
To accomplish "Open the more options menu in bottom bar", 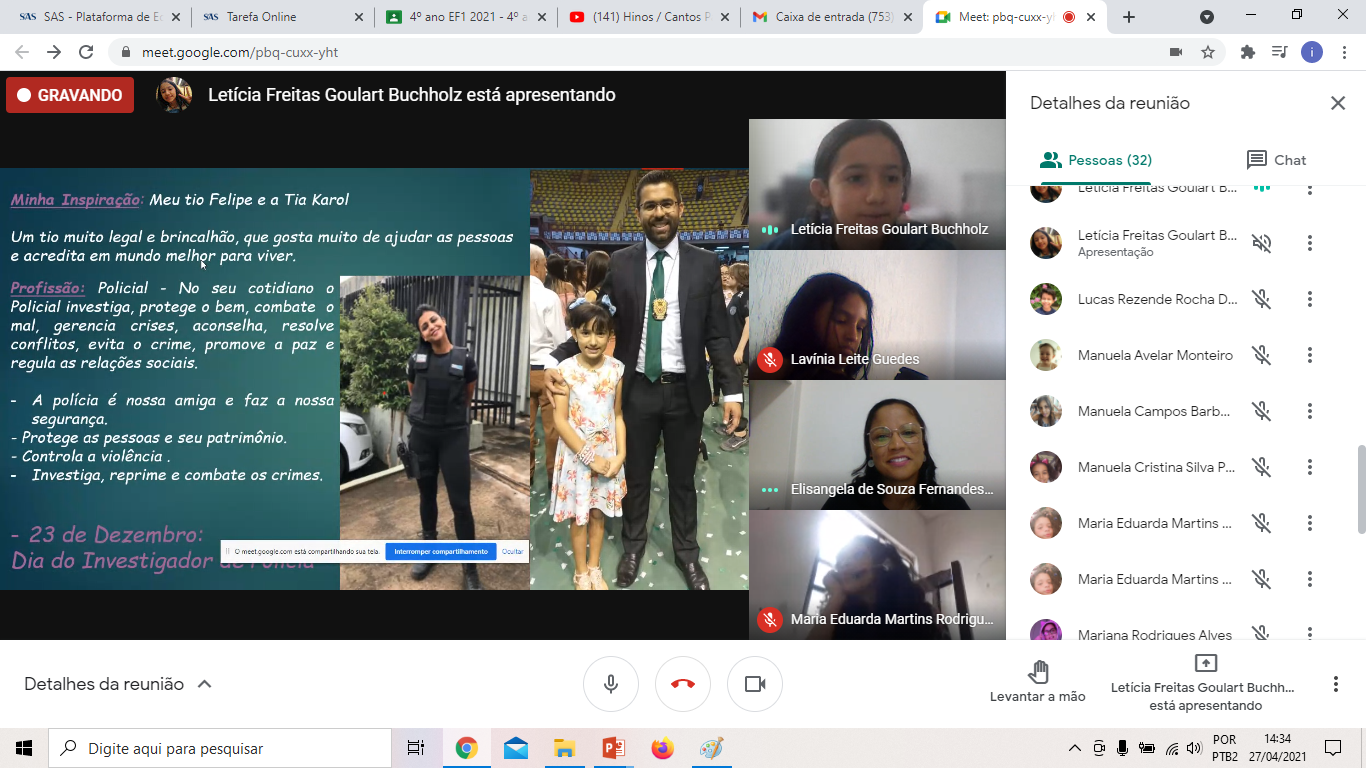I will (1335, 684).
